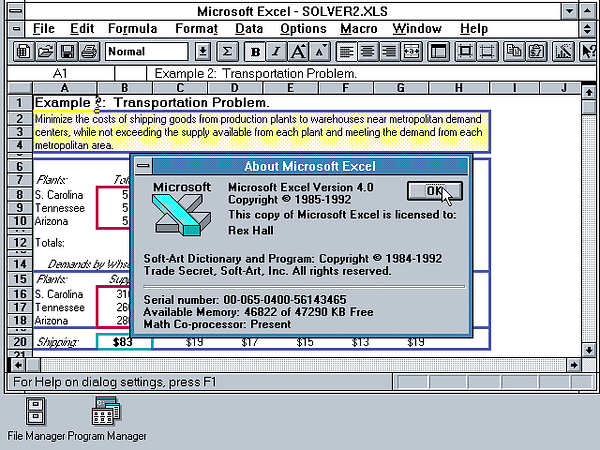
Task: Click the Open File folder icon
Action: 45,51
